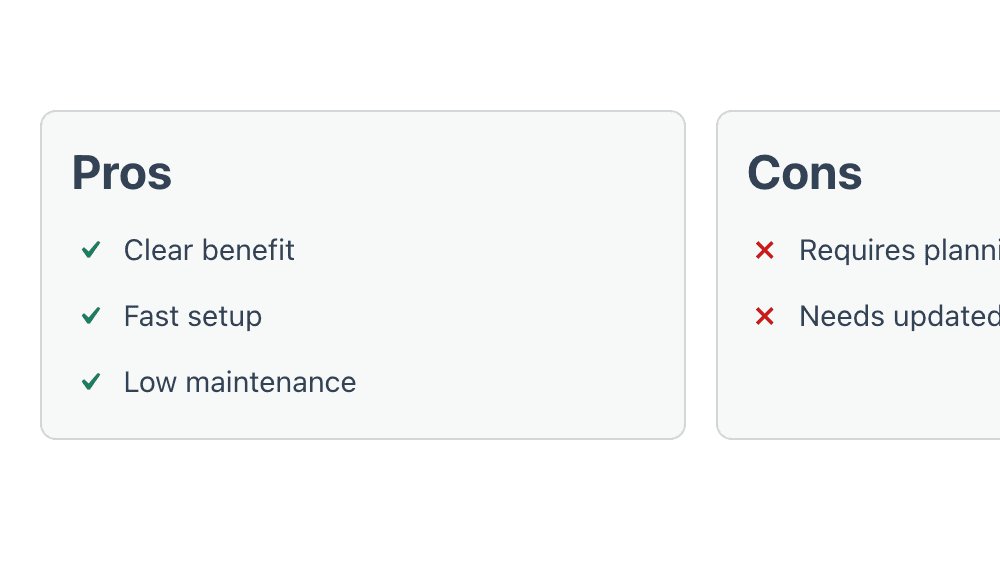Click the word 'Low' in the Pros list
This screenshot has width=1000, height=562.
tap(151, 383)
